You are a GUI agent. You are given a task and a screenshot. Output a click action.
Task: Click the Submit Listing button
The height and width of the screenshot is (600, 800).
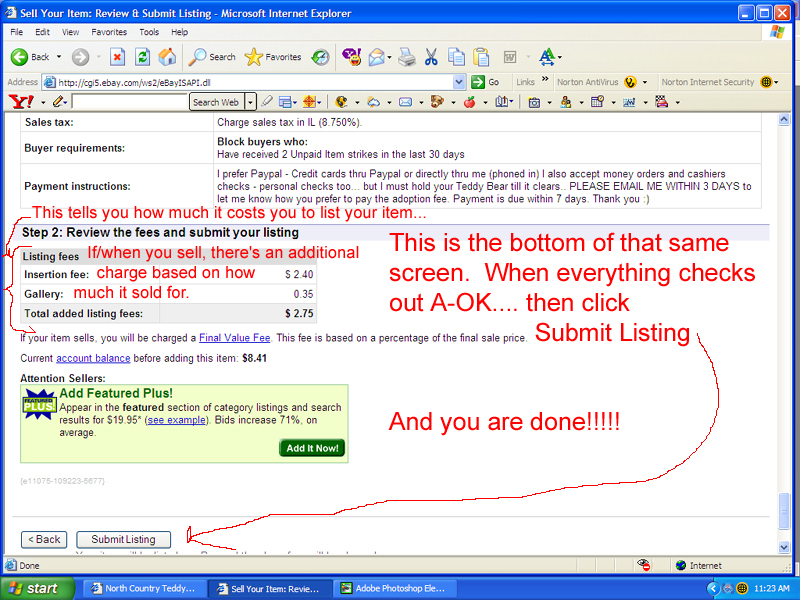click(x=124, y=539)
